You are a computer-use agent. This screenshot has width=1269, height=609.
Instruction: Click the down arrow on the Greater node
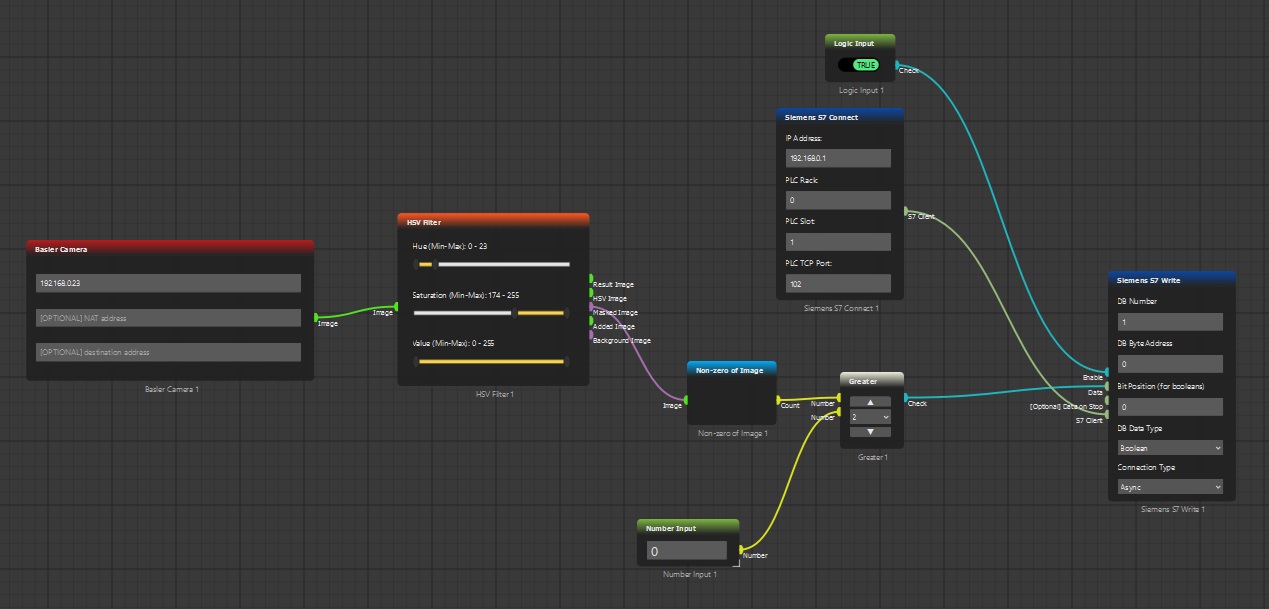(868, 432)
